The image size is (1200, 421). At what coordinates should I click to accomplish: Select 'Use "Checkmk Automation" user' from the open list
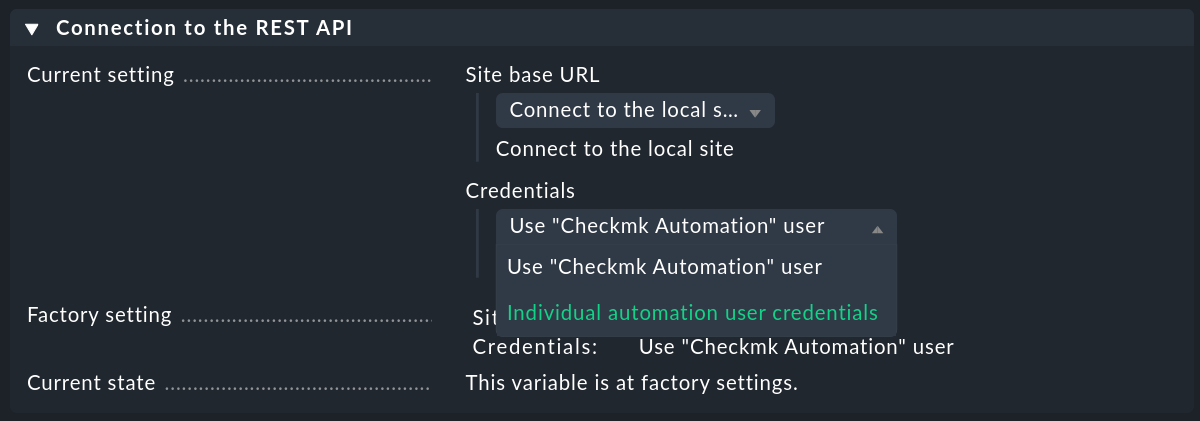click(664, 268)
